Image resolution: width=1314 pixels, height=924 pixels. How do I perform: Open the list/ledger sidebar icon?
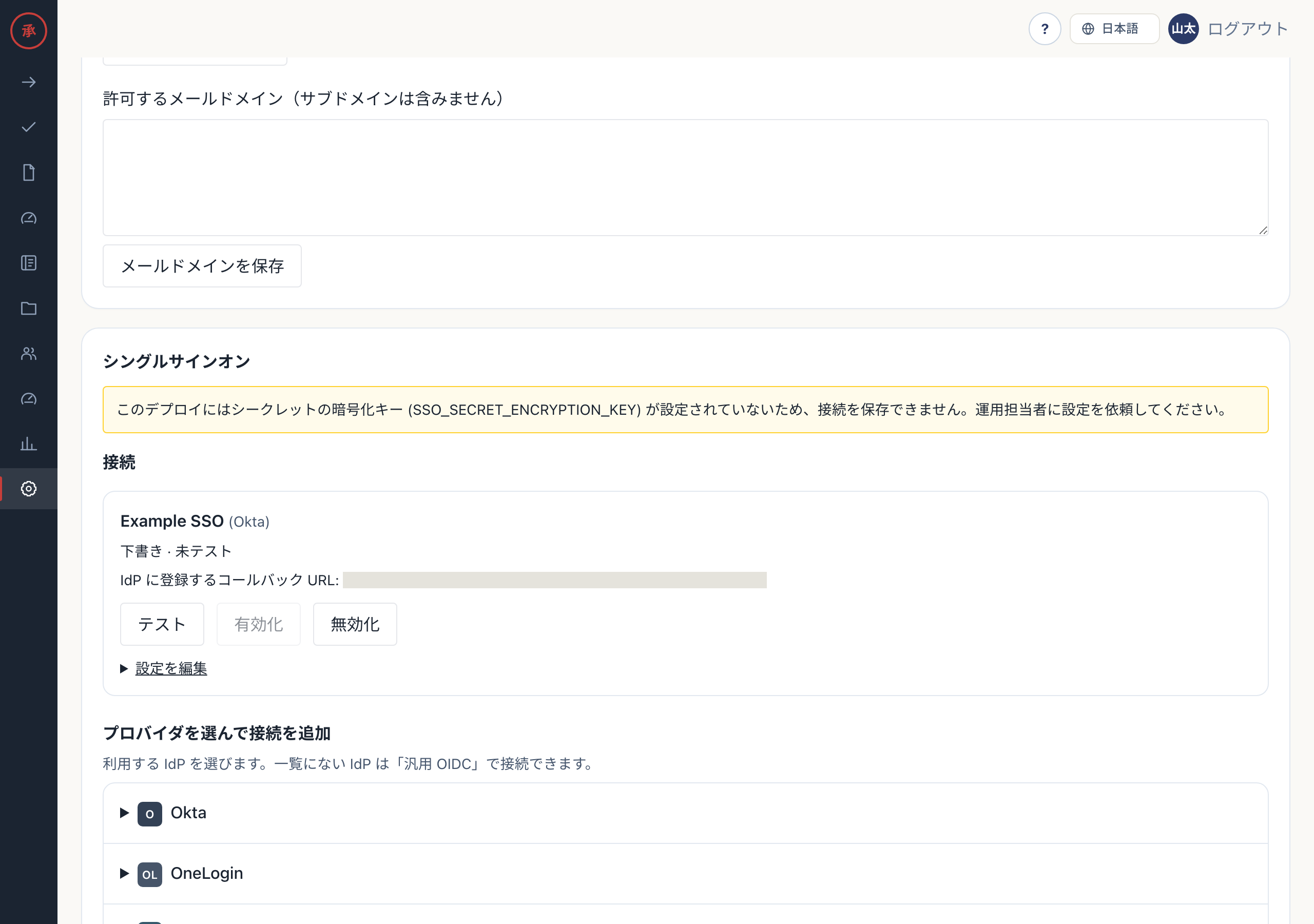29,263
